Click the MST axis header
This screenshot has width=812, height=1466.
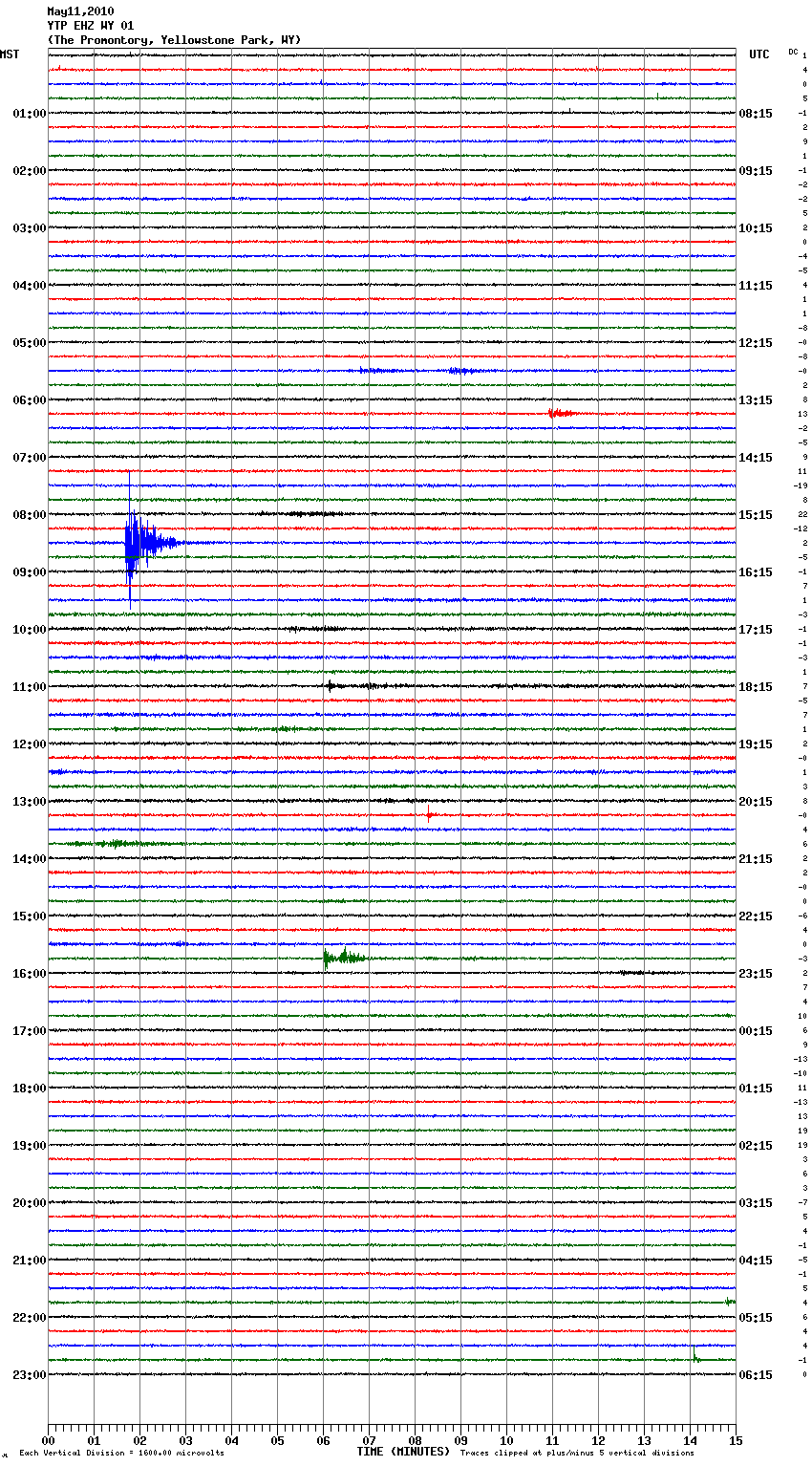[10, 54]
